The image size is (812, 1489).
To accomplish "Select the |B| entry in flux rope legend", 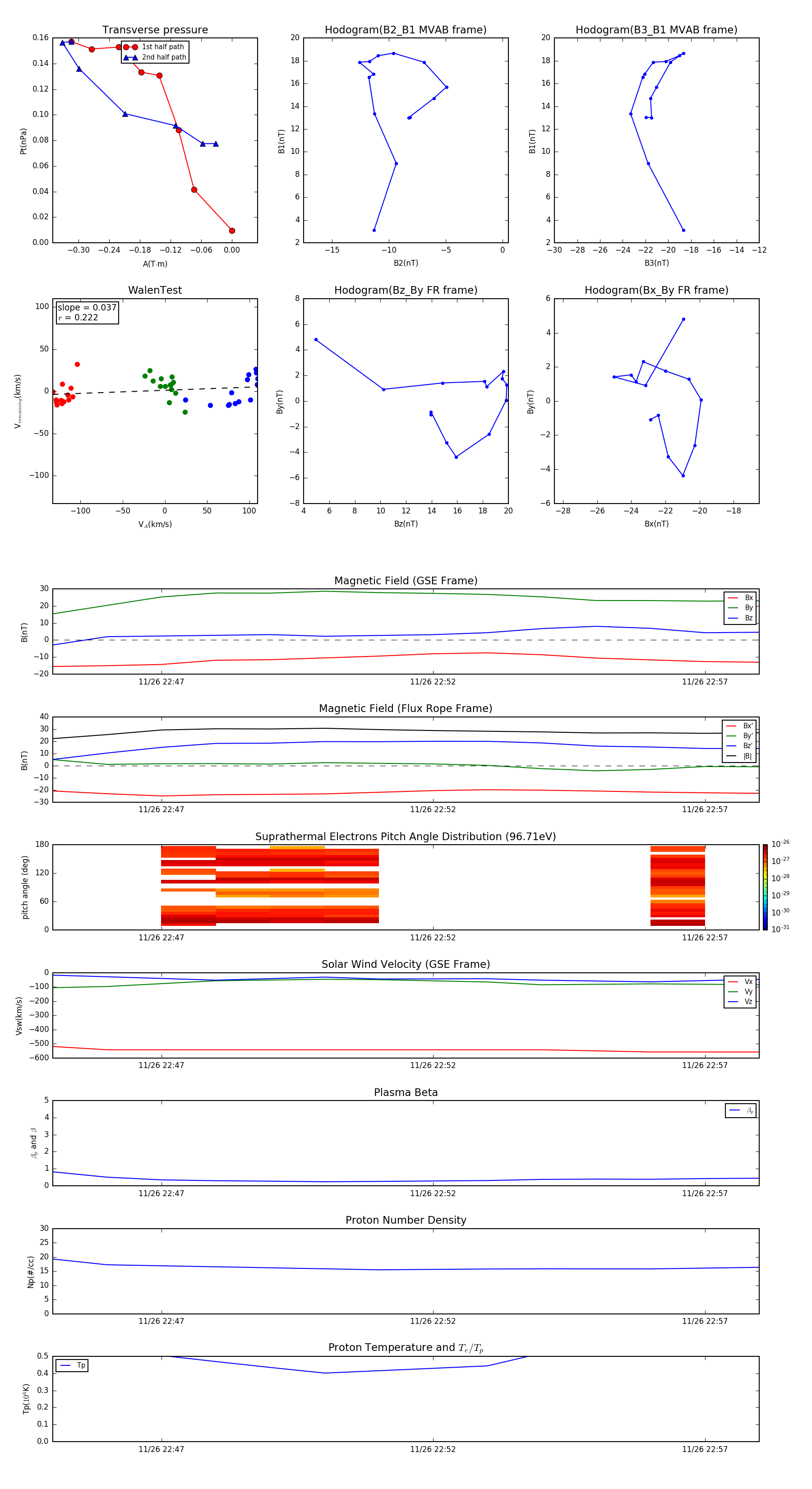I will tap(739, 756).
